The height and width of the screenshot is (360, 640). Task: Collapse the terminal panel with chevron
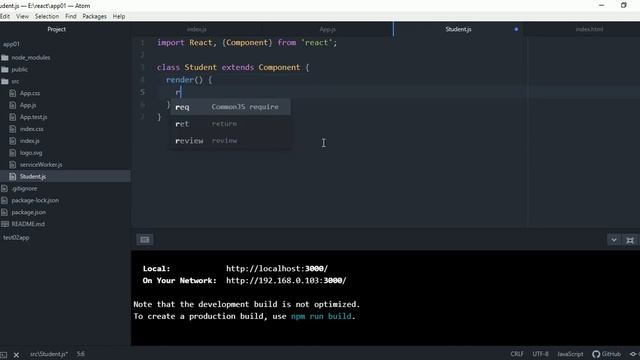[x=613, y=240]
